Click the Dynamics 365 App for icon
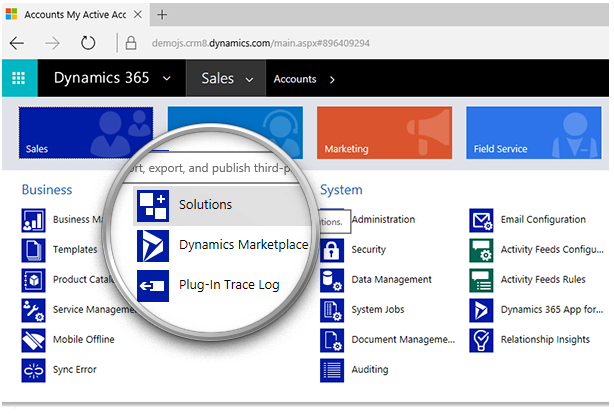The image size is (614, 414). tap(481, 310)
